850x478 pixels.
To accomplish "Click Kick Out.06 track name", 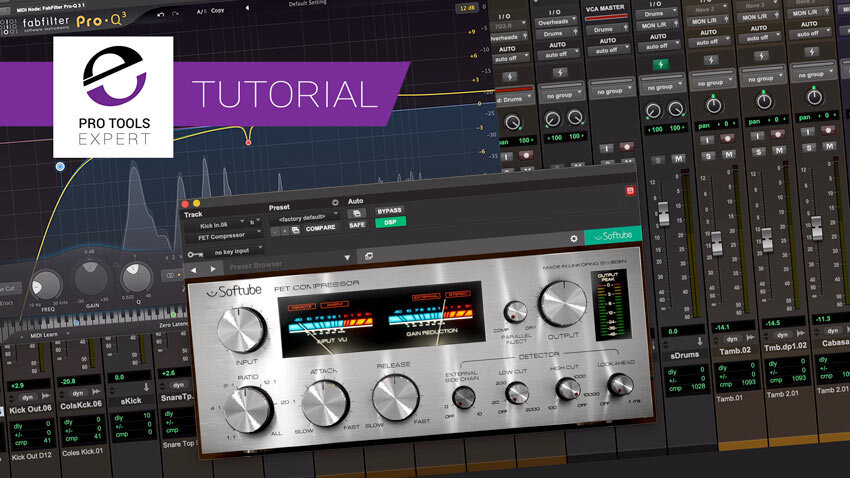I will [x=30, y=409].
